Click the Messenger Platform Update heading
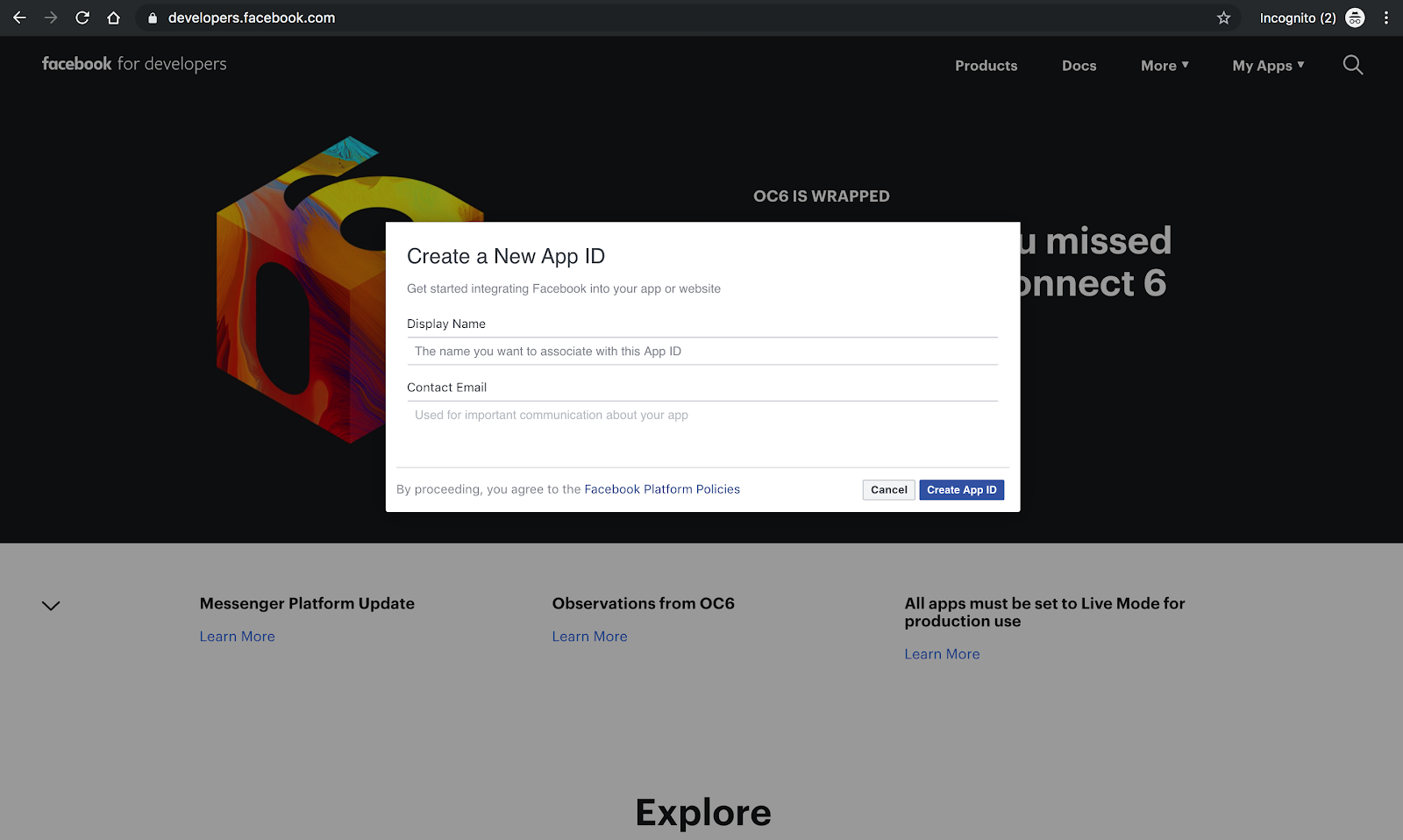 (307, 603)
